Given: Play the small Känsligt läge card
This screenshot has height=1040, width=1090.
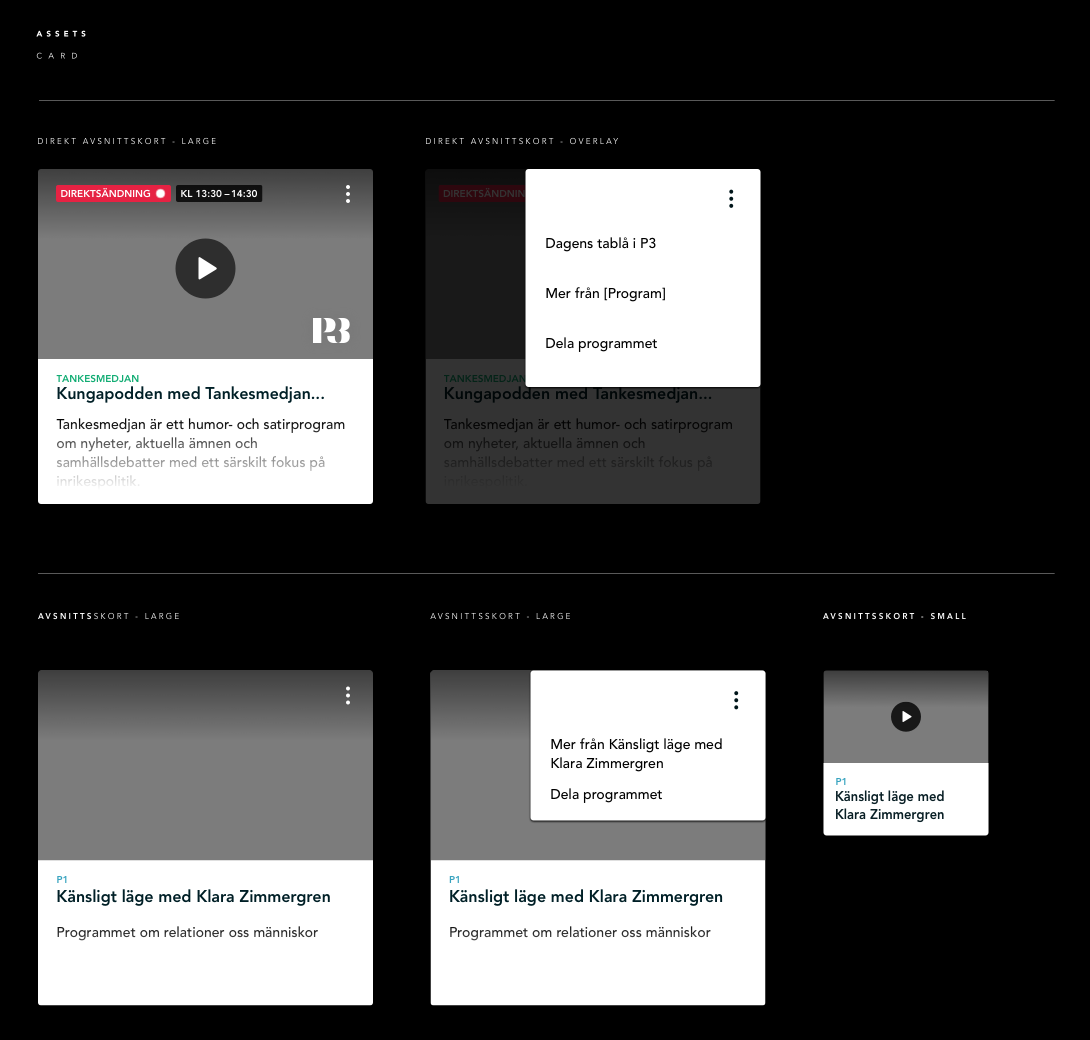Looking at the screenshot, I should pos(906,717).
